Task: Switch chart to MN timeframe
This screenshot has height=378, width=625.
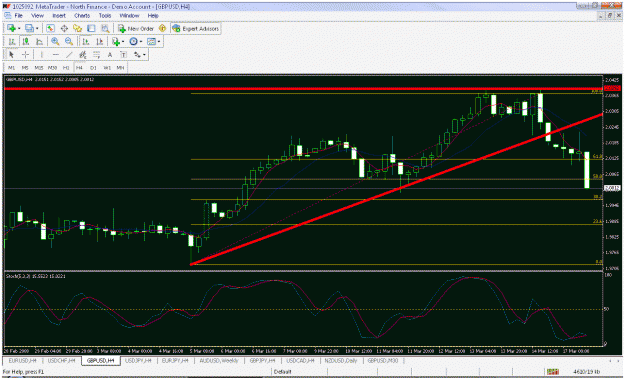Action: [x=120, y=68]
